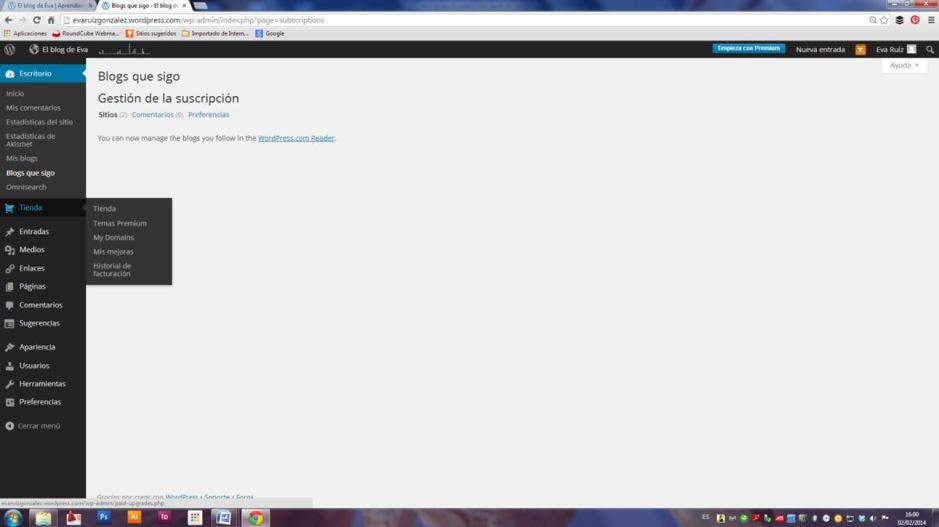Launch Photoshop from the taskbar
The image size is (939, 527).
pos(103,517)
